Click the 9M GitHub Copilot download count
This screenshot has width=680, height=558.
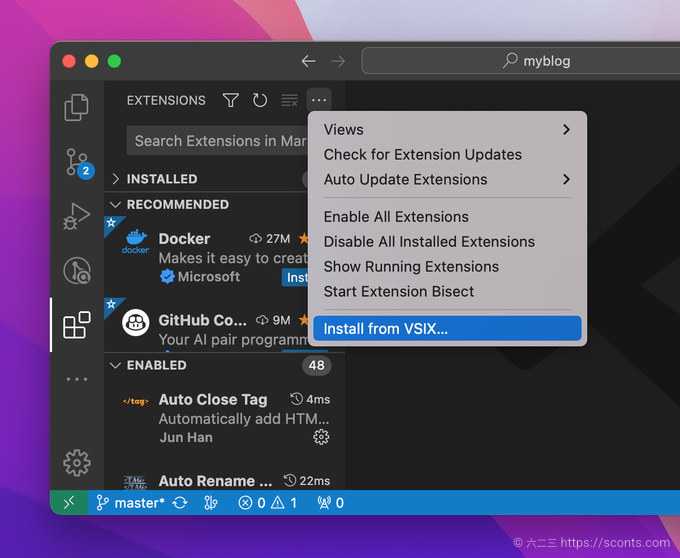[273, 320]
